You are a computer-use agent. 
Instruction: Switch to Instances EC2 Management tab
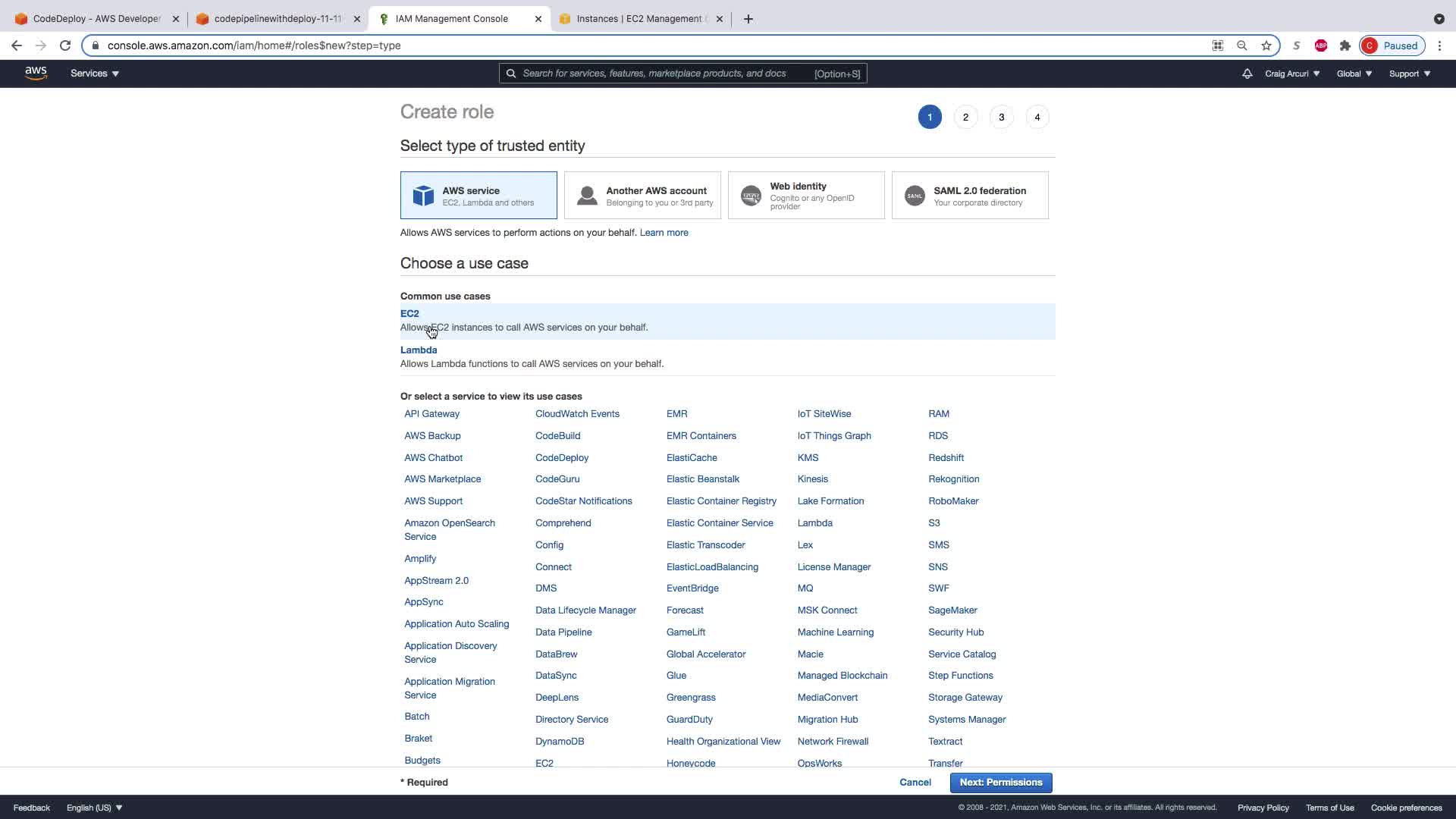point(639,19)
